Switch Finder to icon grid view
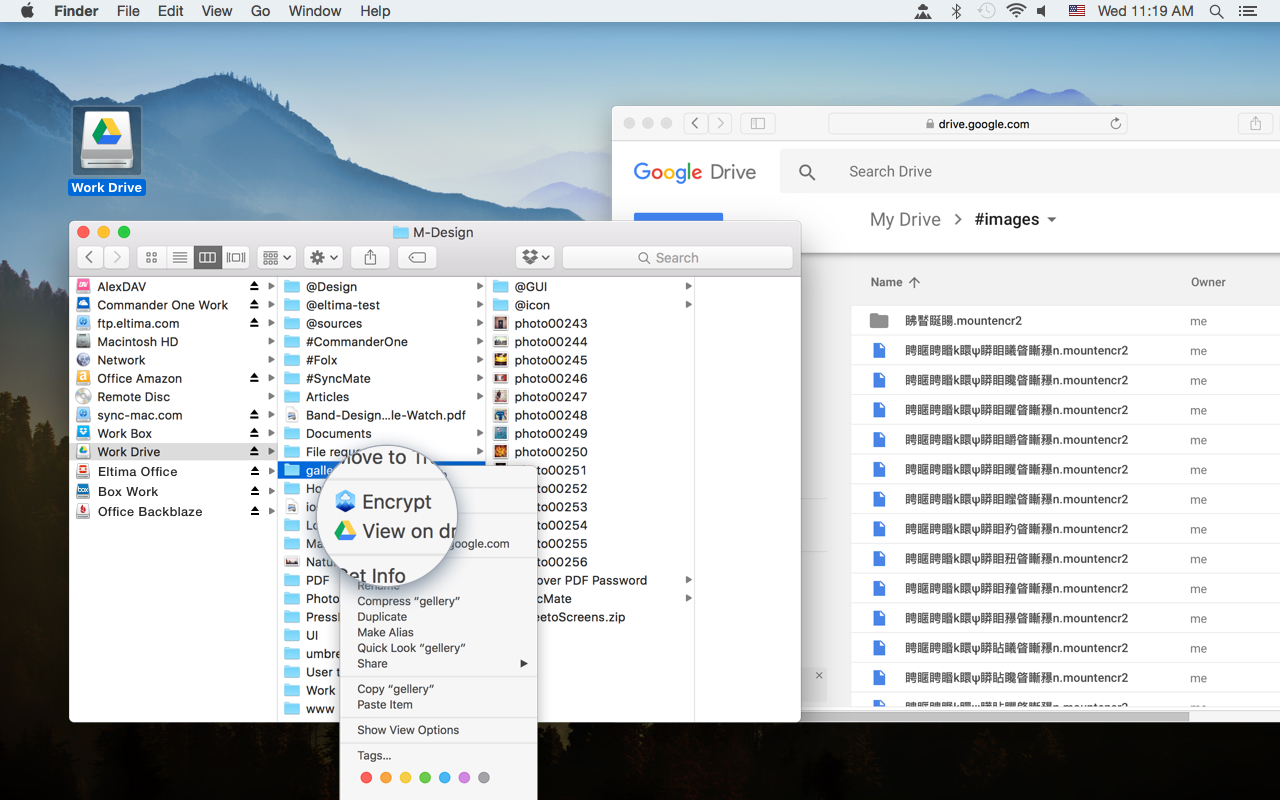Viewport: 1280px width, 800px height. click(151, 257)
